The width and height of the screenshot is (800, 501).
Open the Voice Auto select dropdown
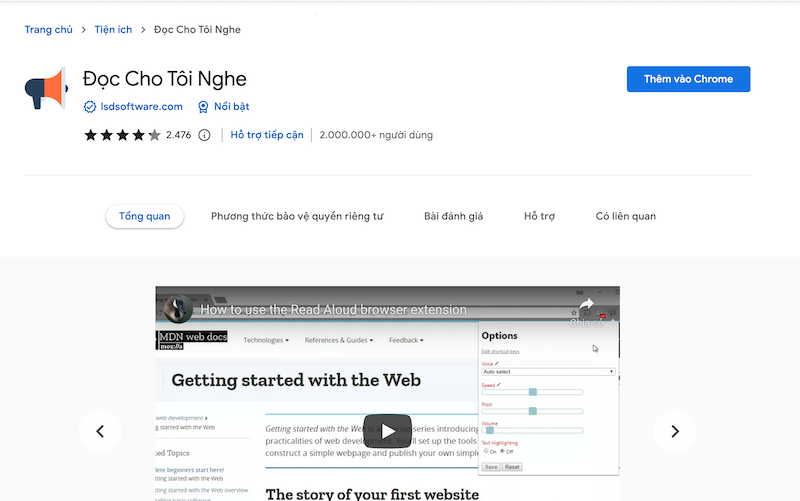click(547, 371)
